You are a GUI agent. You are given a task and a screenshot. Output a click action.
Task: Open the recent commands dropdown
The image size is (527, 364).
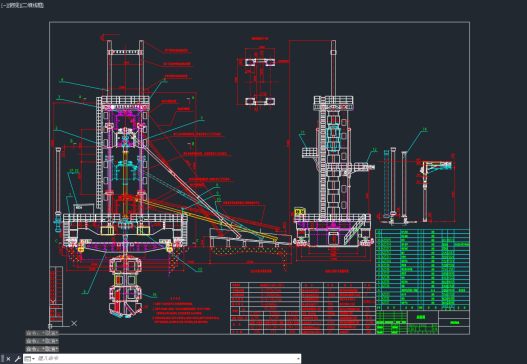coord(29,359)
